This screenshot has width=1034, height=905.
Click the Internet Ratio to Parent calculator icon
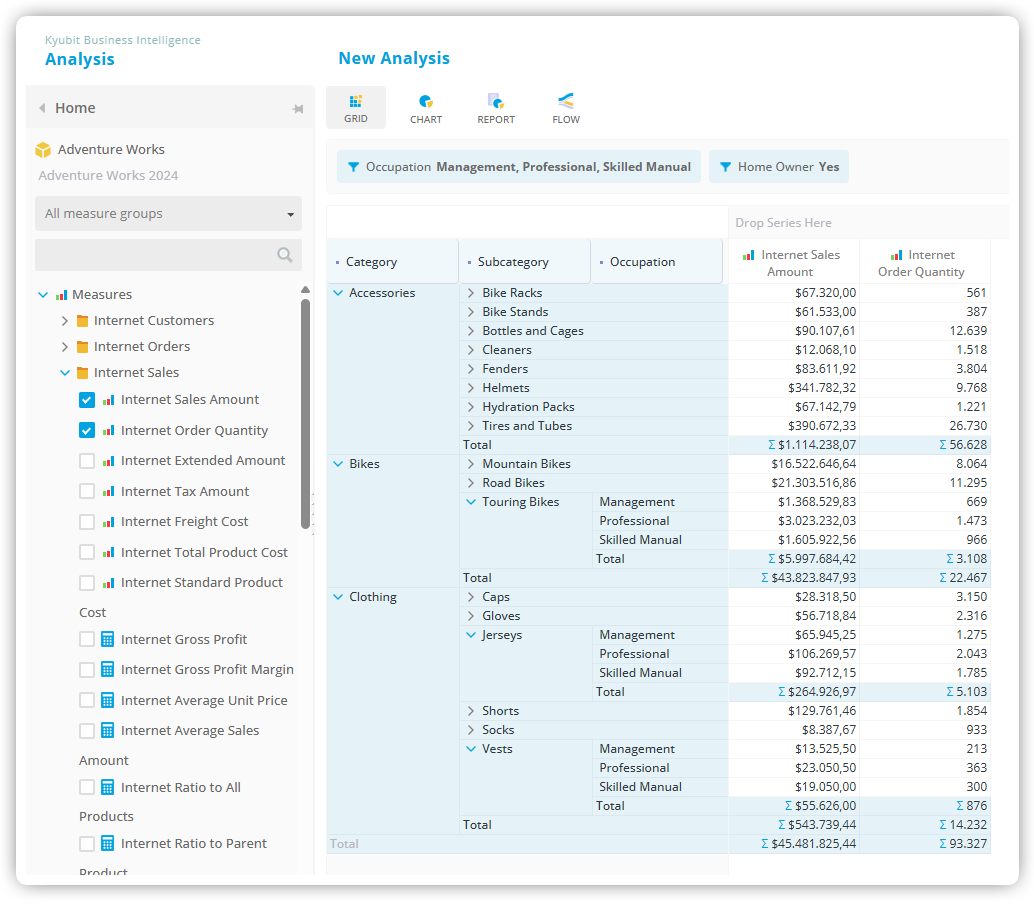107,844
